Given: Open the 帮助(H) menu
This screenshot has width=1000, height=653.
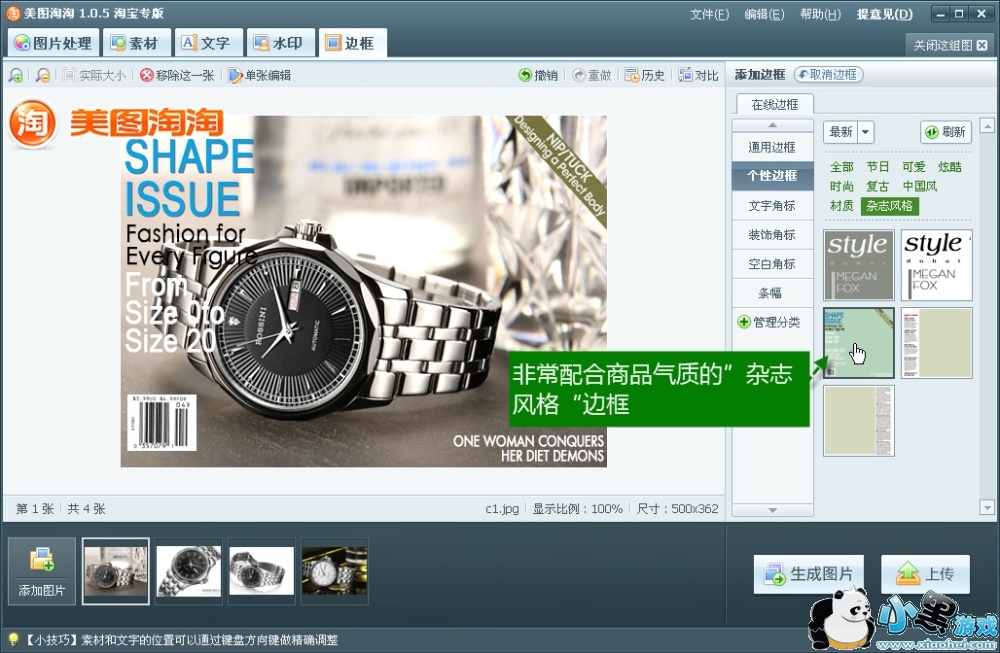Looking at the screenshot, I should point(820,14).
